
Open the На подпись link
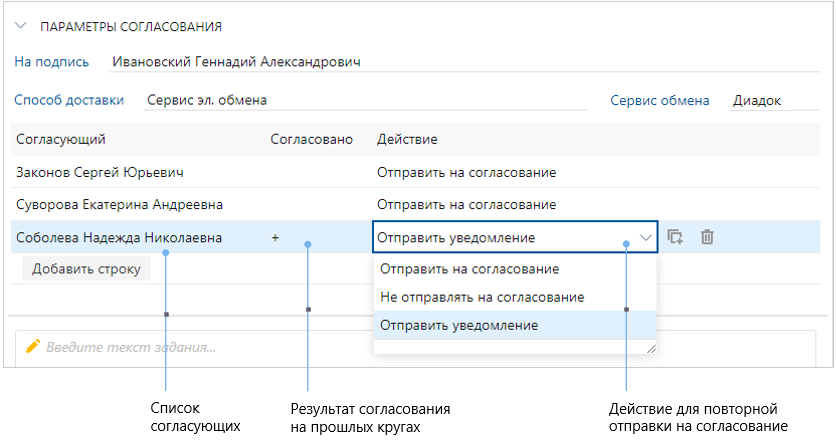tap(51, 61)
